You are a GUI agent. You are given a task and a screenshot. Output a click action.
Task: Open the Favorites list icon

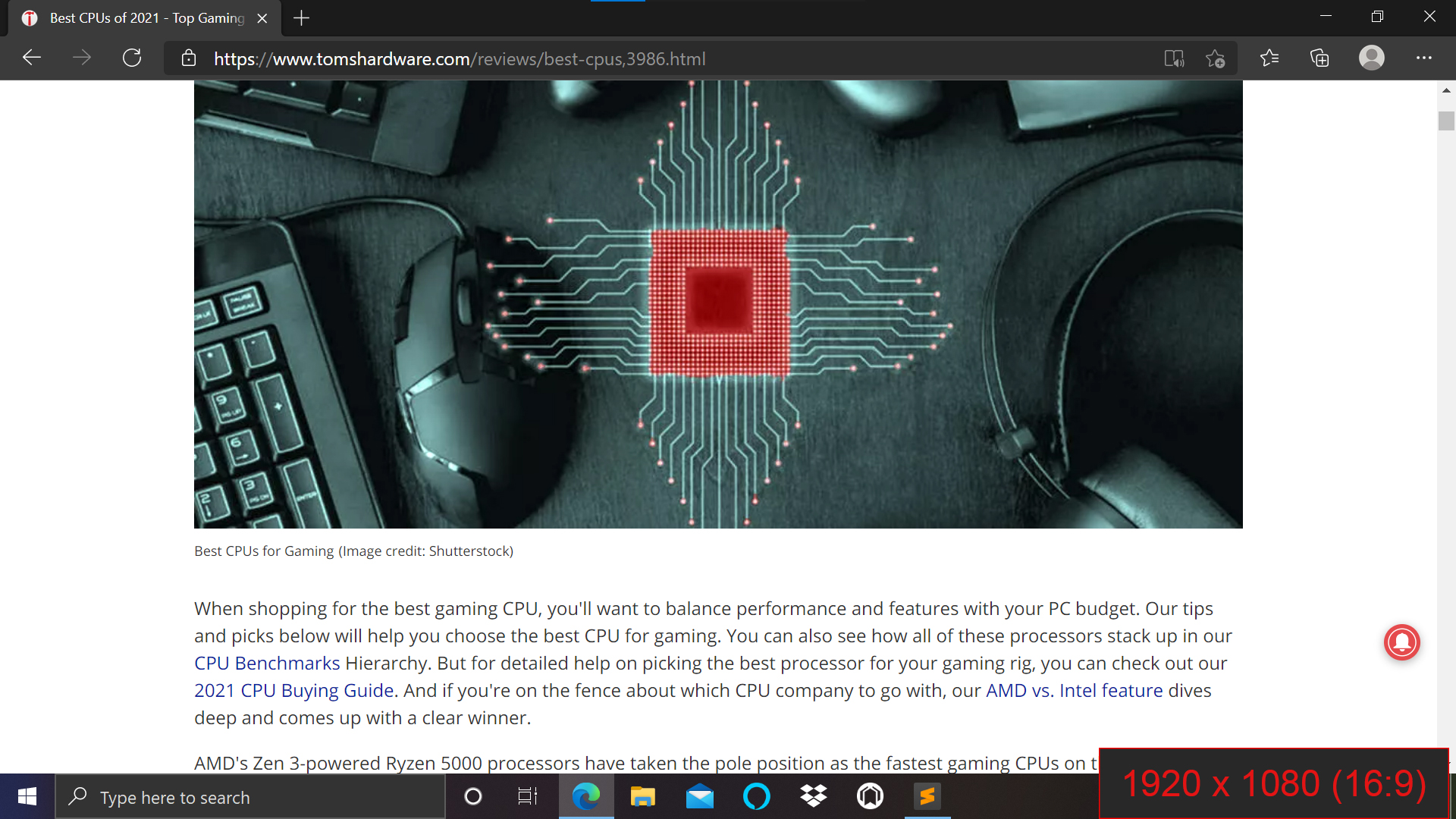pos(1269,58)
